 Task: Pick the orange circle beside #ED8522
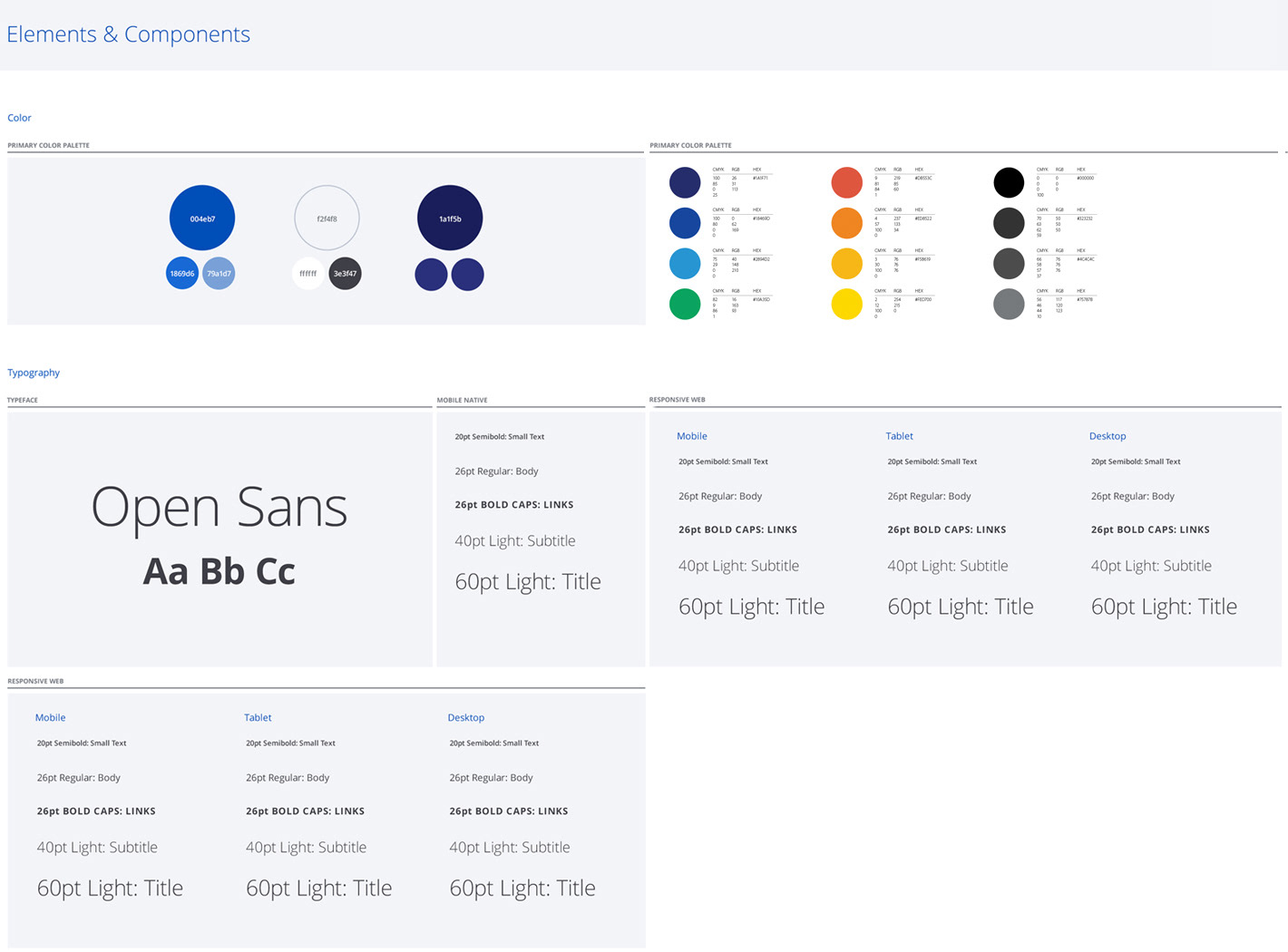coord(846,222)
